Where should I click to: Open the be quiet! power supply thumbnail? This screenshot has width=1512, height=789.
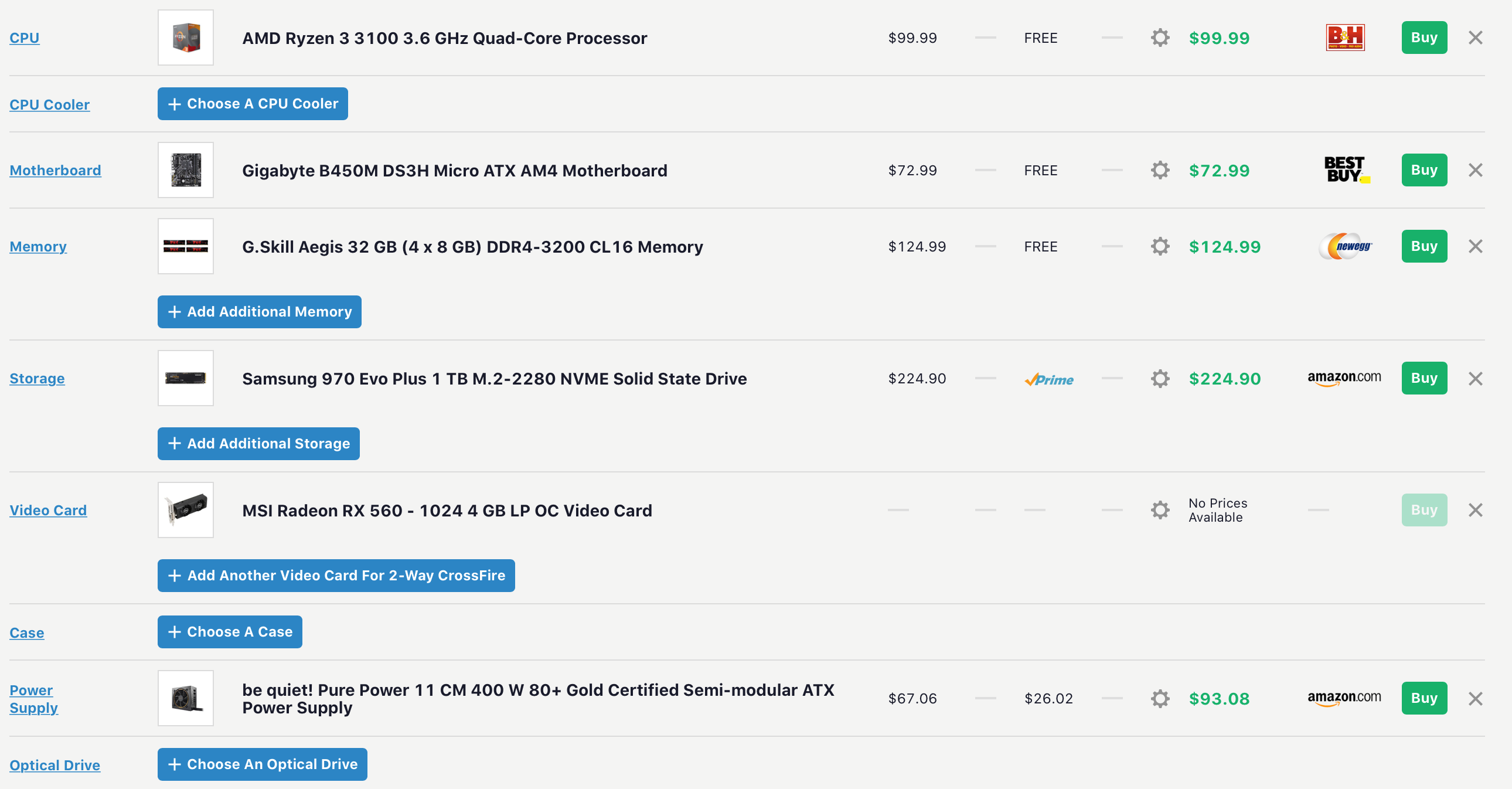185,699
